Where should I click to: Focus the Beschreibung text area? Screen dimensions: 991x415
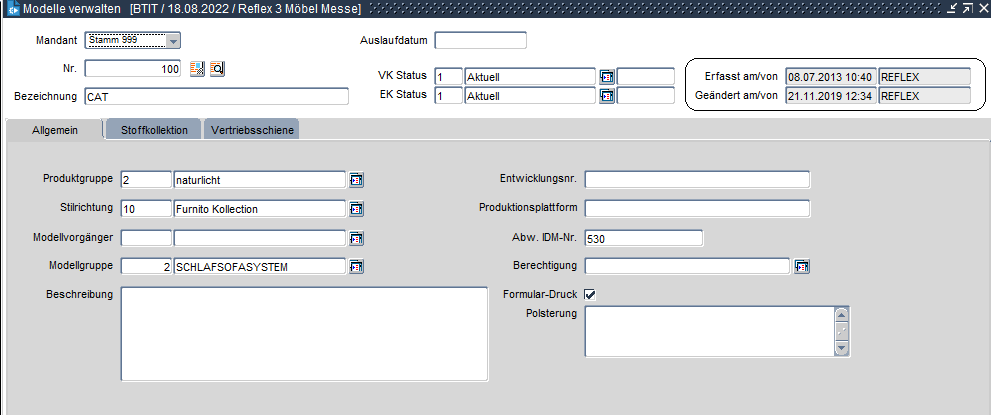point(304,334)
